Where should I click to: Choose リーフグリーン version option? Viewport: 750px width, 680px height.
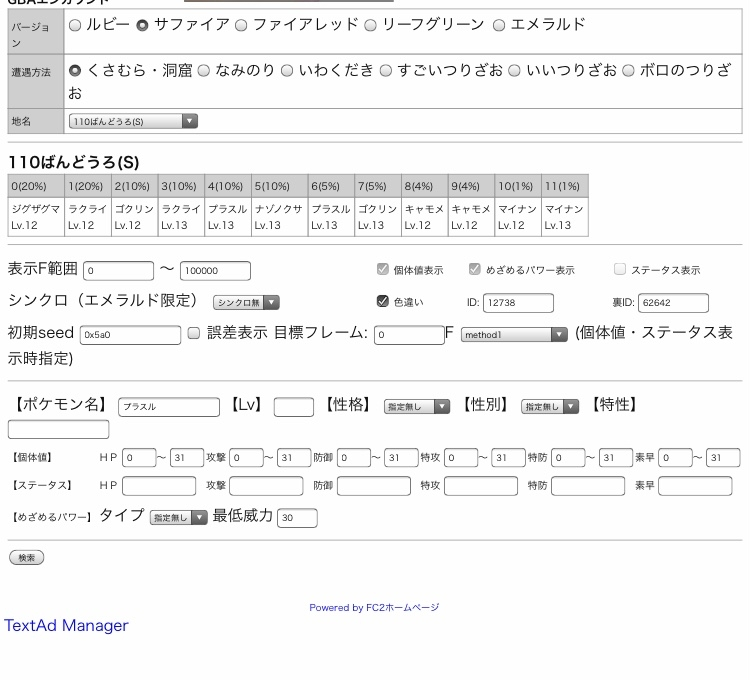pyautogui.click(x=370, y=25)
